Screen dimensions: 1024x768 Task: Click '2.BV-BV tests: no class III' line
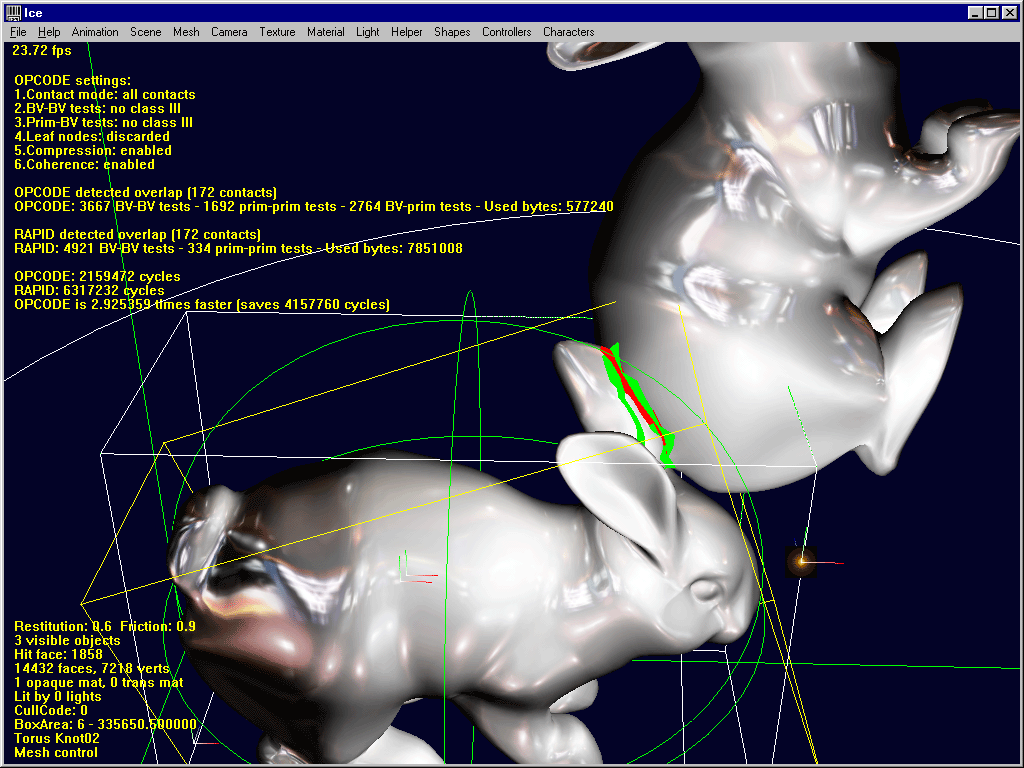(x=97, y=108)
